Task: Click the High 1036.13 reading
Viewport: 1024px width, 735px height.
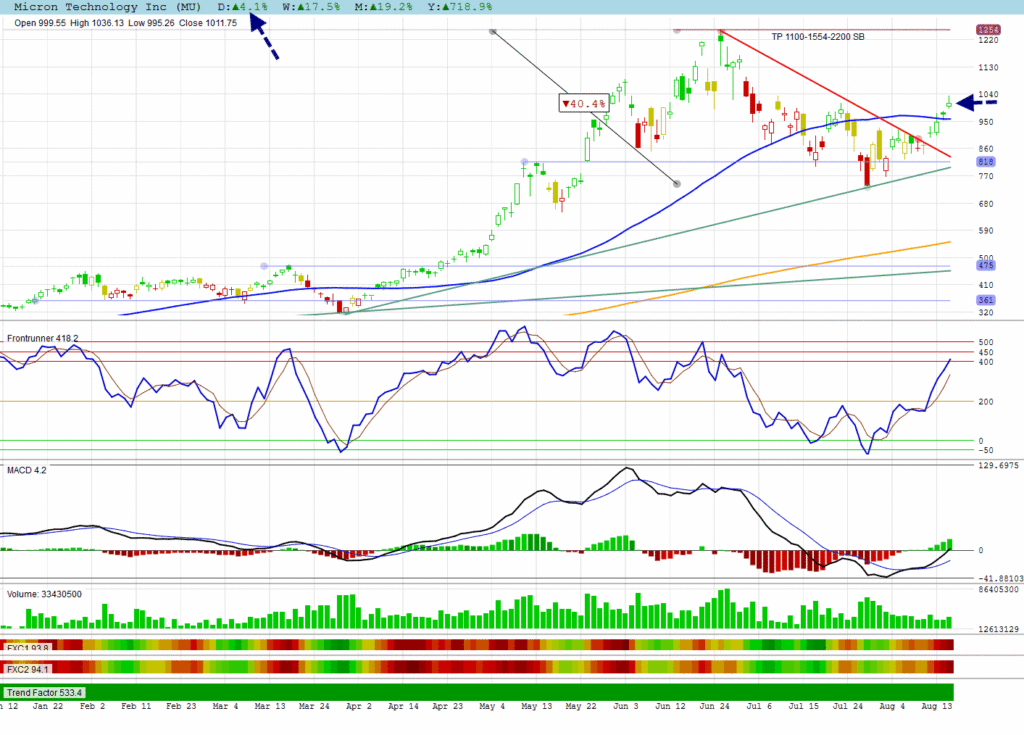Action: coord(97,23)
